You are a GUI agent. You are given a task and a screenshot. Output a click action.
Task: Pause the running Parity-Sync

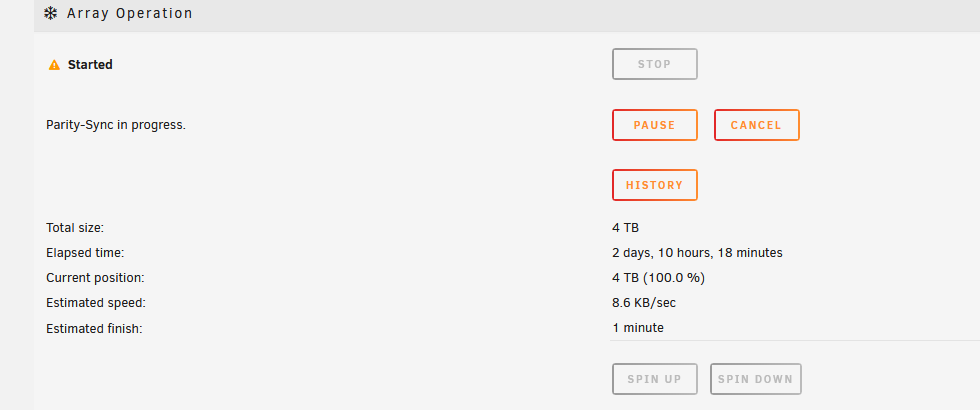click(x=654, y=125)
